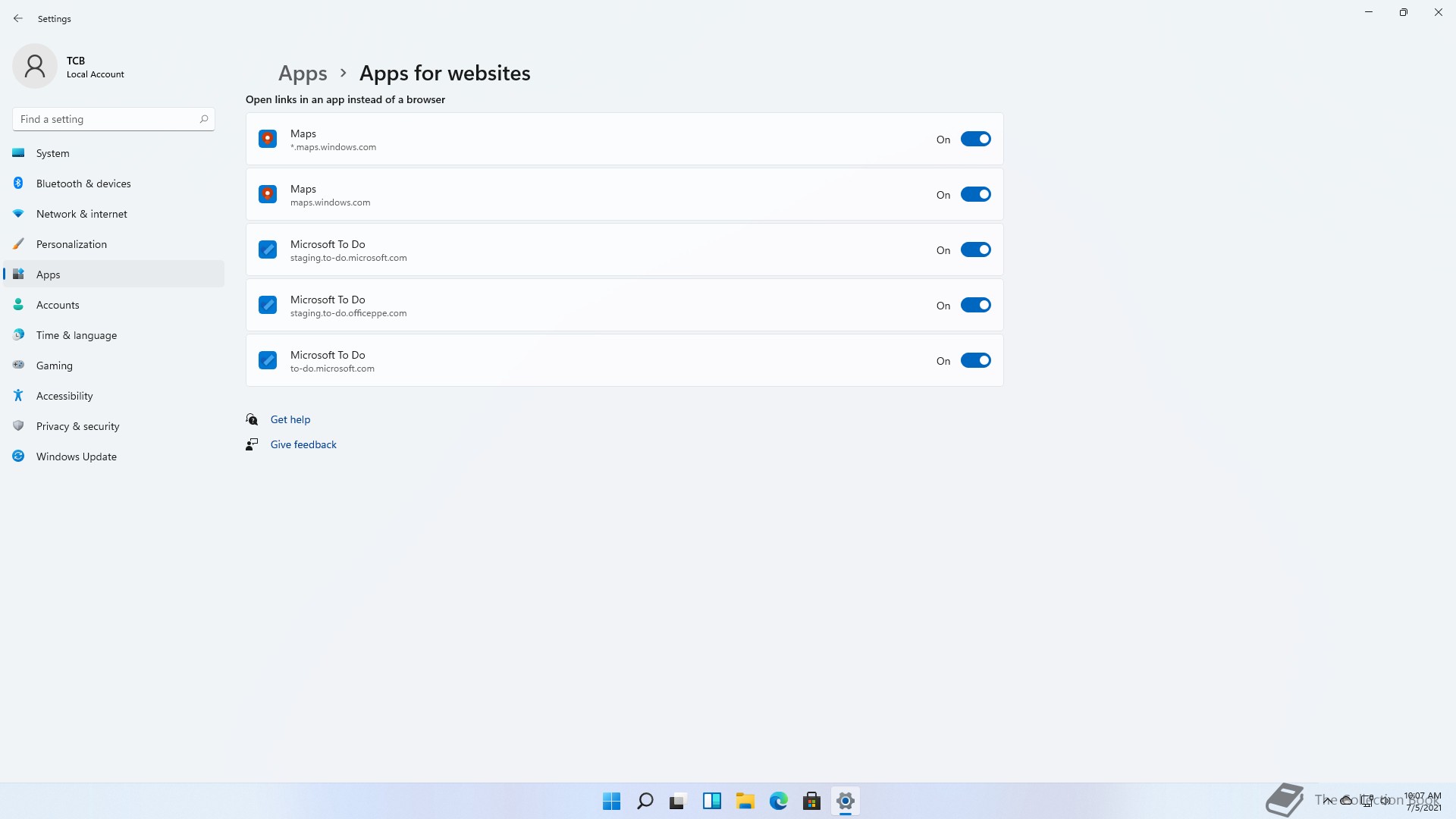Select Apps in the sidebar
This screenshot has width=1456, height=819.
[x=114, y=275]
